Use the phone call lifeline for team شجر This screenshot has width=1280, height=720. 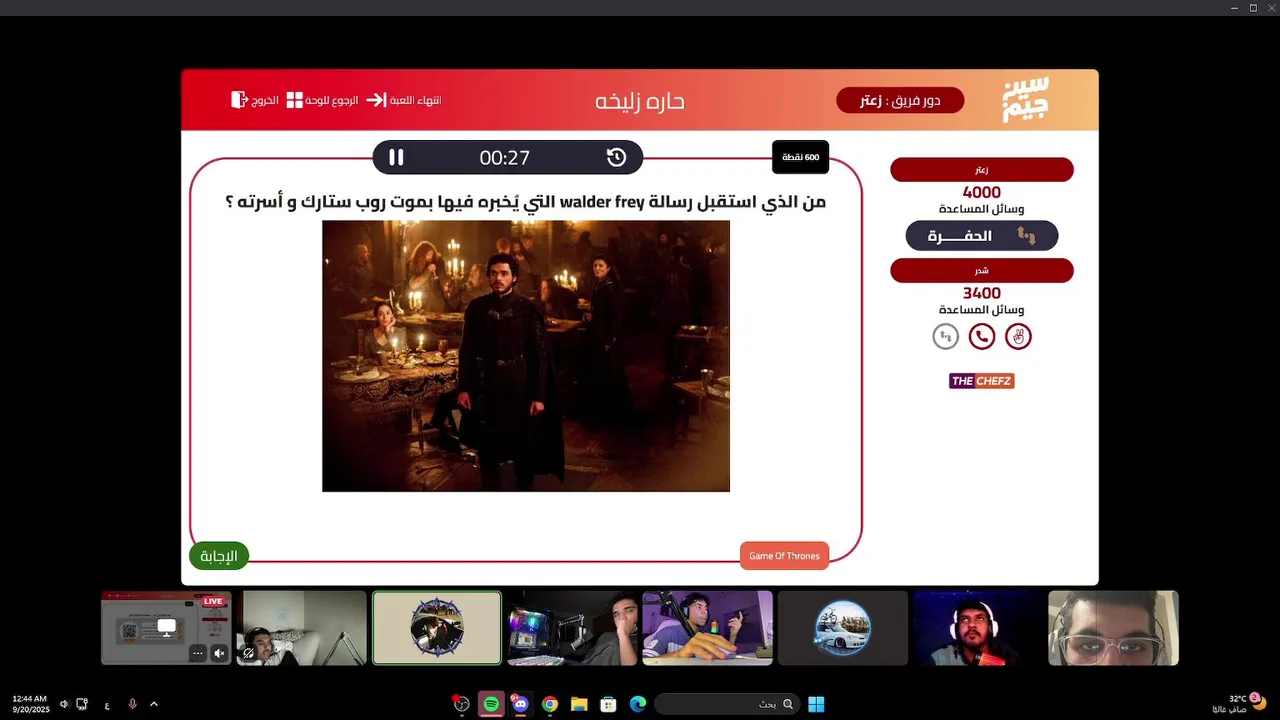(x=982, y=337)
